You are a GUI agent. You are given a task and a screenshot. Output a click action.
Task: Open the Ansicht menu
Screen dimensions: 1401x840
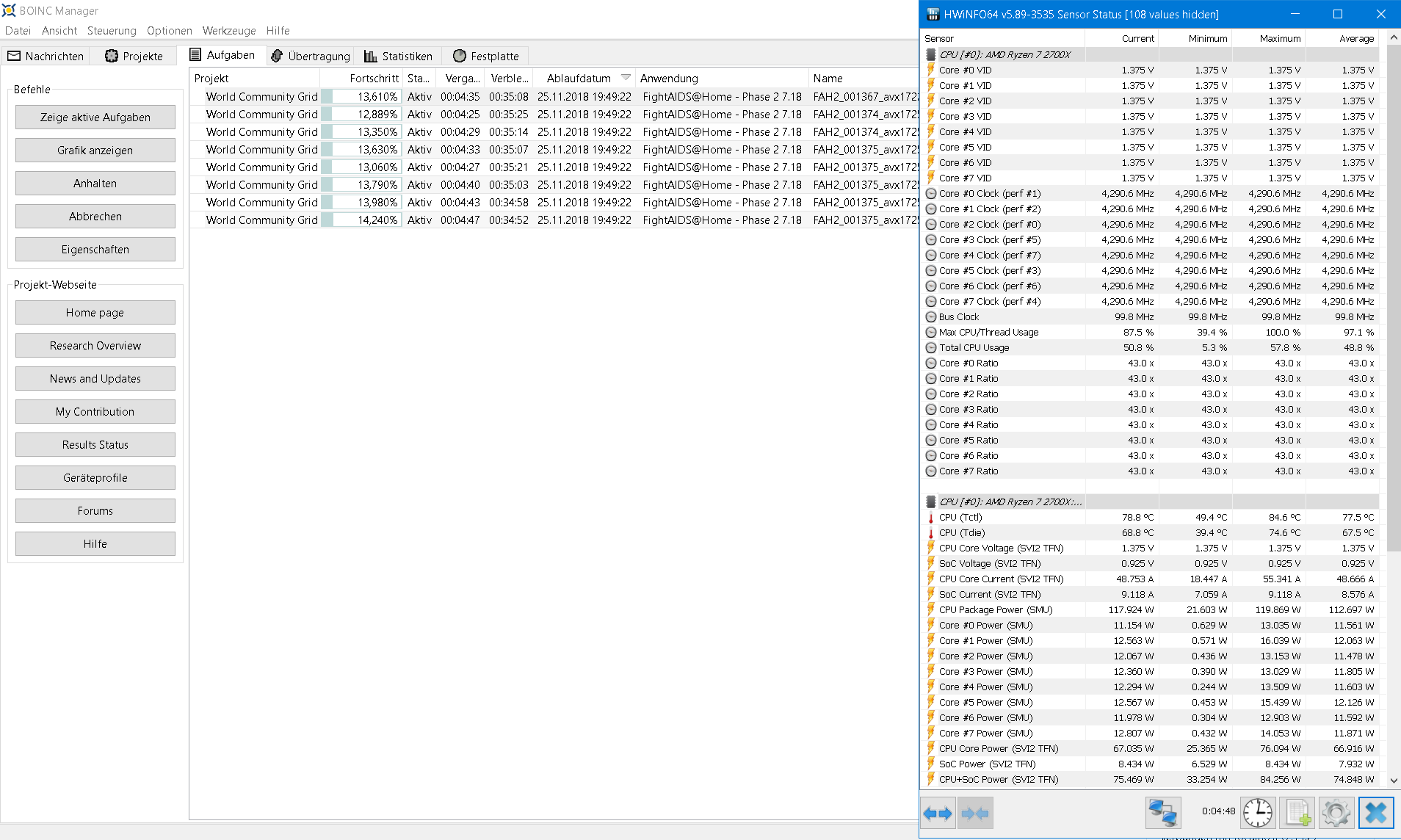point(59,31)
